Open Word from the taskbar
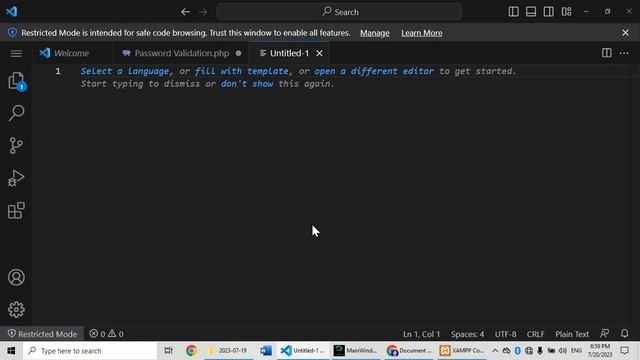This screenshot has height=360, width=640. (x=266, y=351)
